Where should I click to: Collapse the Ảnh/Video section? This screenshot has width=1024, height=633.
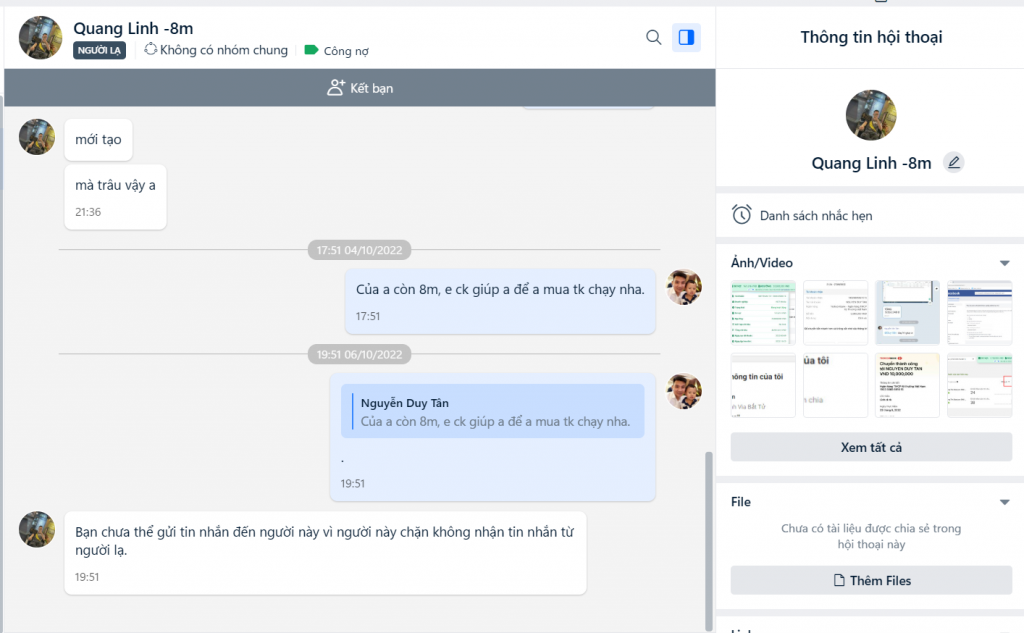[1004, 263]
